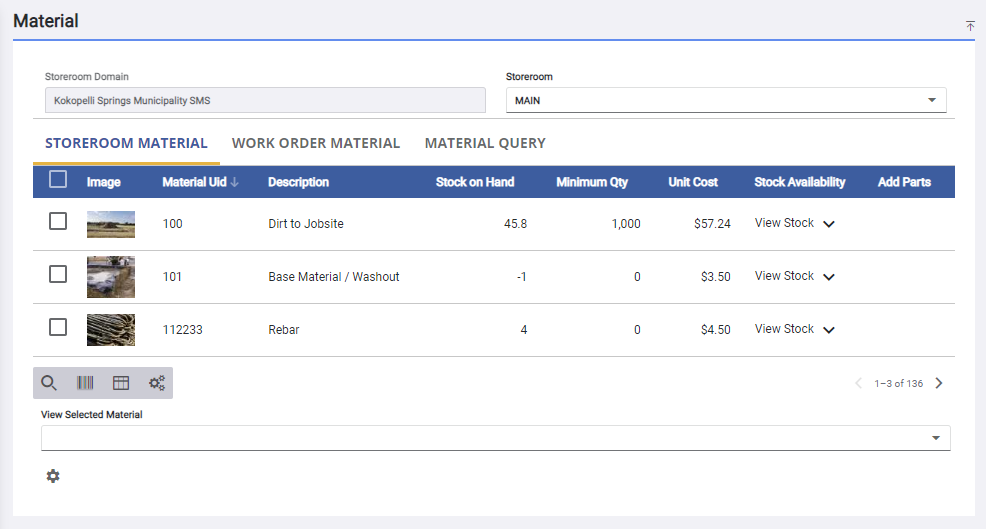Image resolution: width=986 pixels, height=529 pixels.
Task: Click the Storeroom Domain field
Action: 265,100
